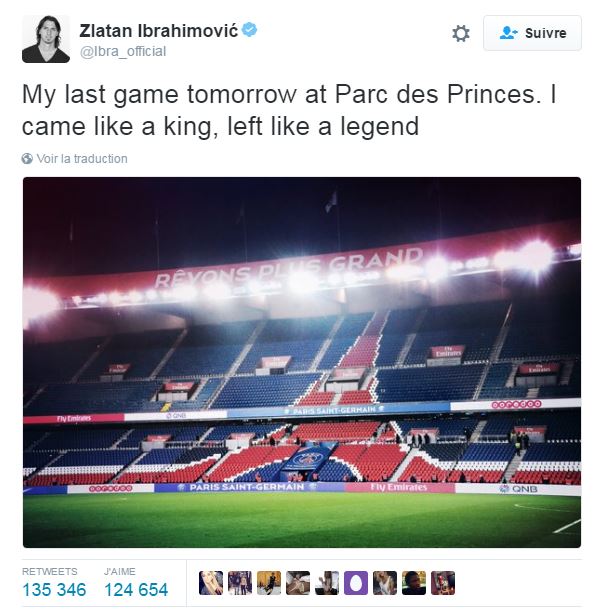Click the blue verified badge icon

tap(249, 30)
